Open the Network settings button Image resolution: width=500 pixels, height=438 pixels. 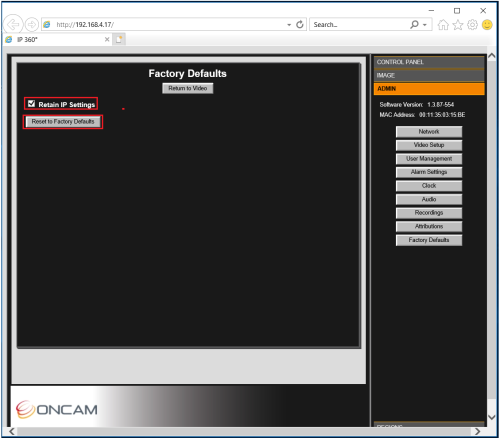429,132
